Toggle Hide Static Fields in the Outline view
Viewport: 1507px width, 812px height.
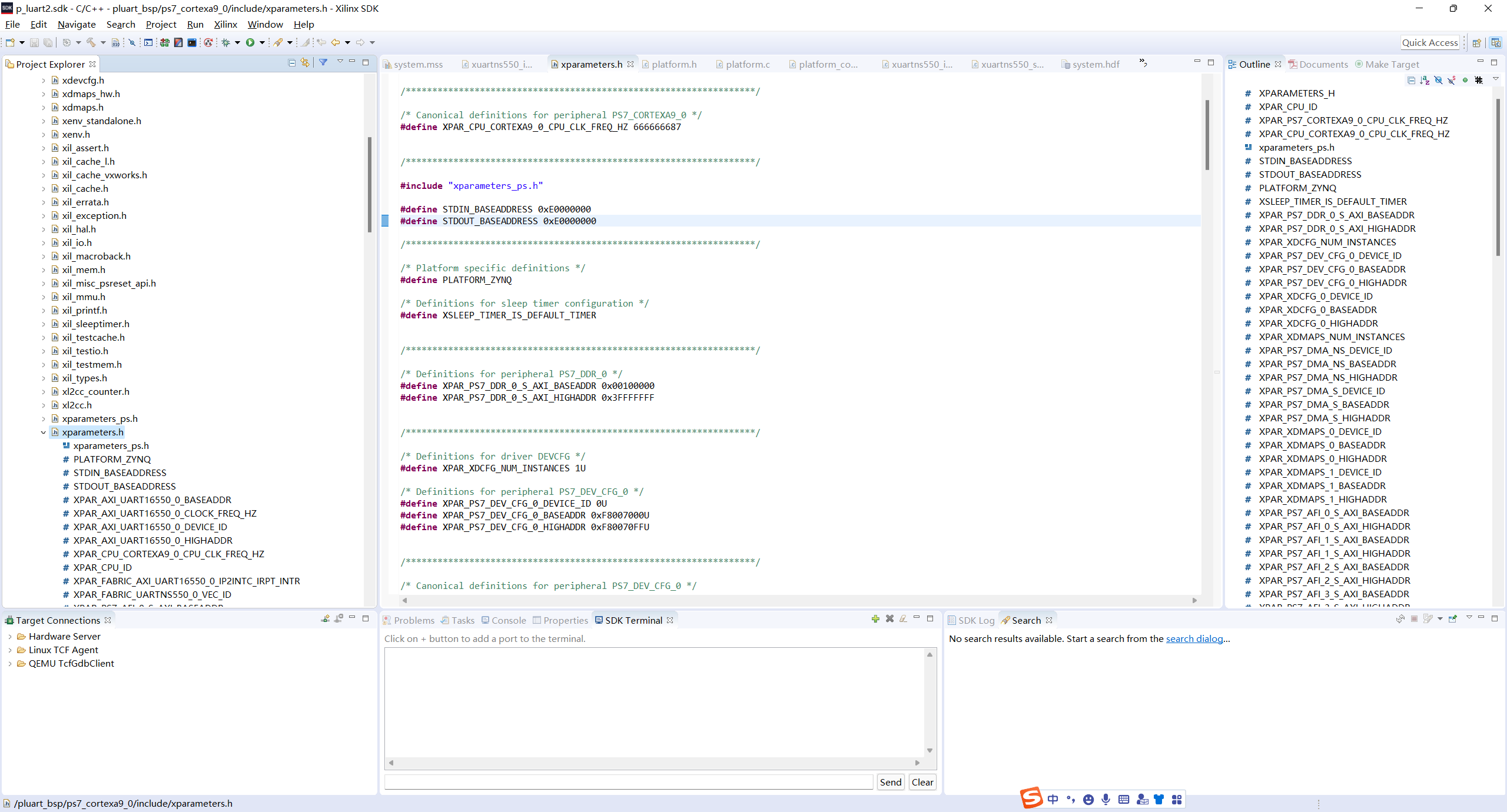1450,80
